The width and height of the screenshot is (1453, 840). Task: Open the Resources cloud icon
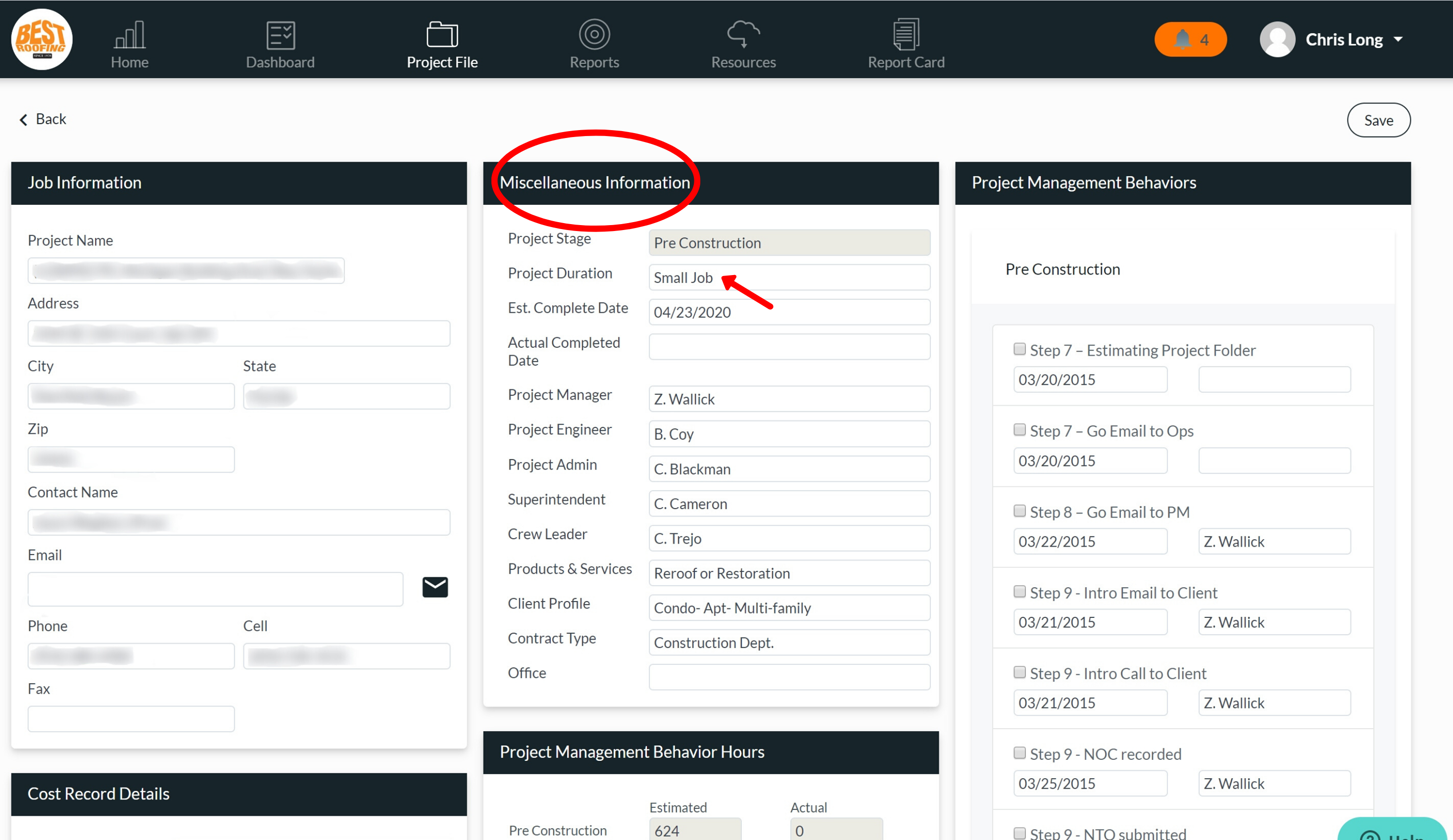(x=743, y=34)
